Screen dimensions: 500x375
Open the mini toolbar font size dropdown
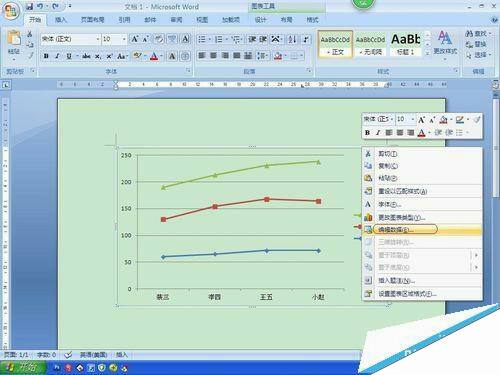(413, 119)
